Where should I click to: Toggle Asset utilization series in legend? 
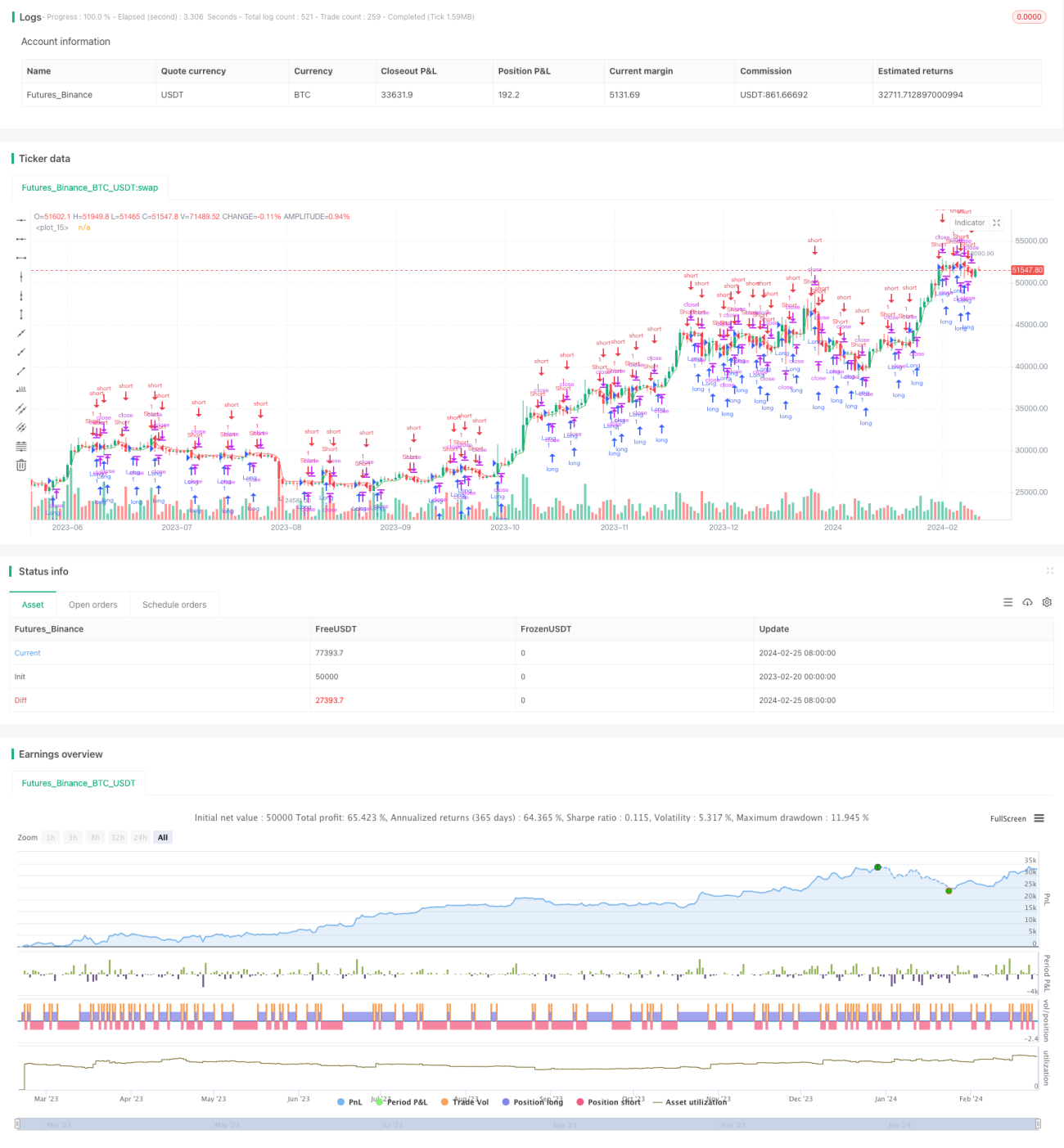(x=690, y=1102)
